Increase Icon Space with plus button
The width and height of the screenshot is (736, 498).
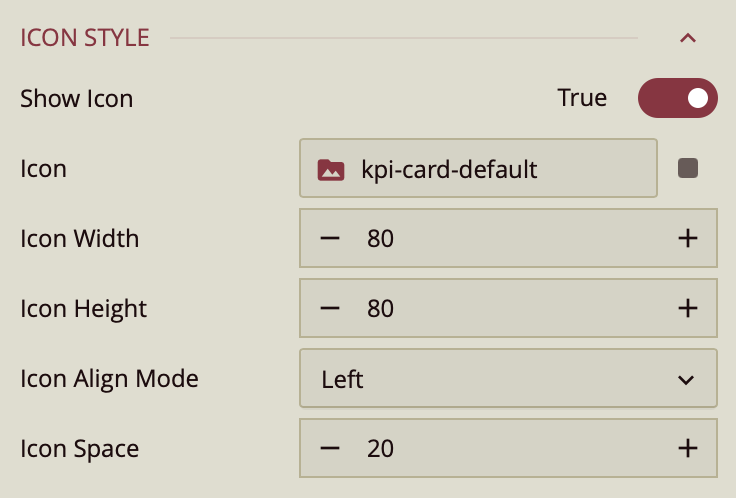point(687,449)
